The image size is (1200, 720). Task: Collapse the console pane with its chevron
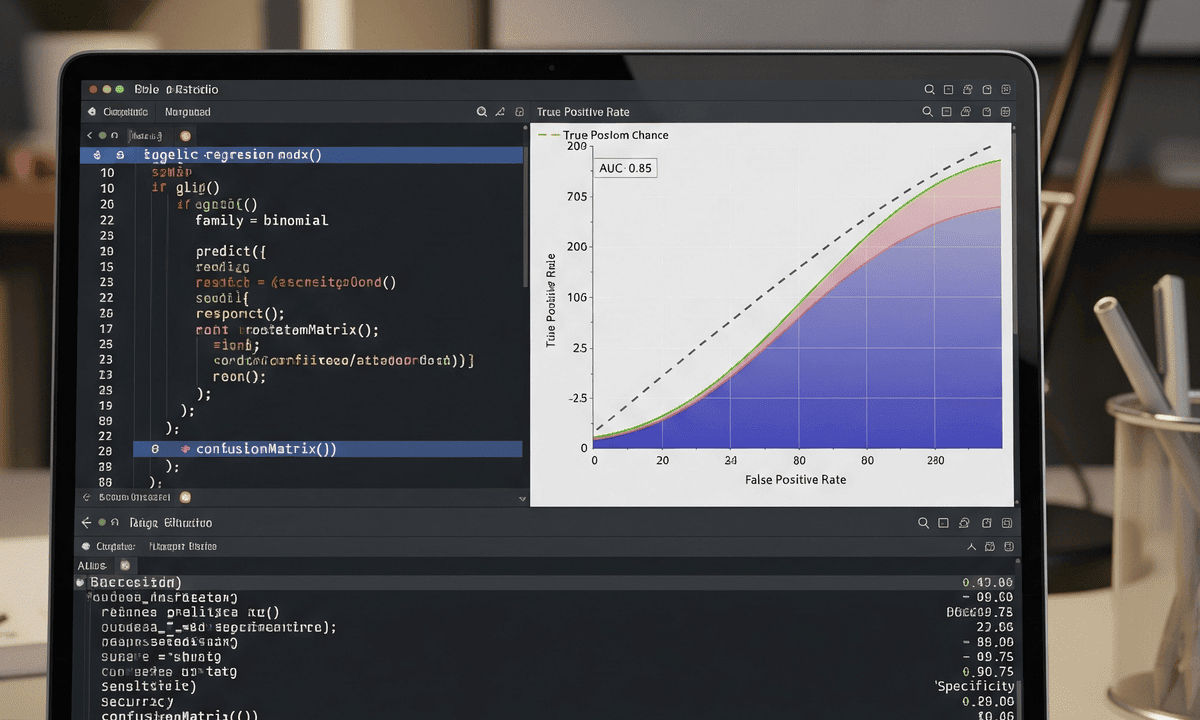(971, 546)
